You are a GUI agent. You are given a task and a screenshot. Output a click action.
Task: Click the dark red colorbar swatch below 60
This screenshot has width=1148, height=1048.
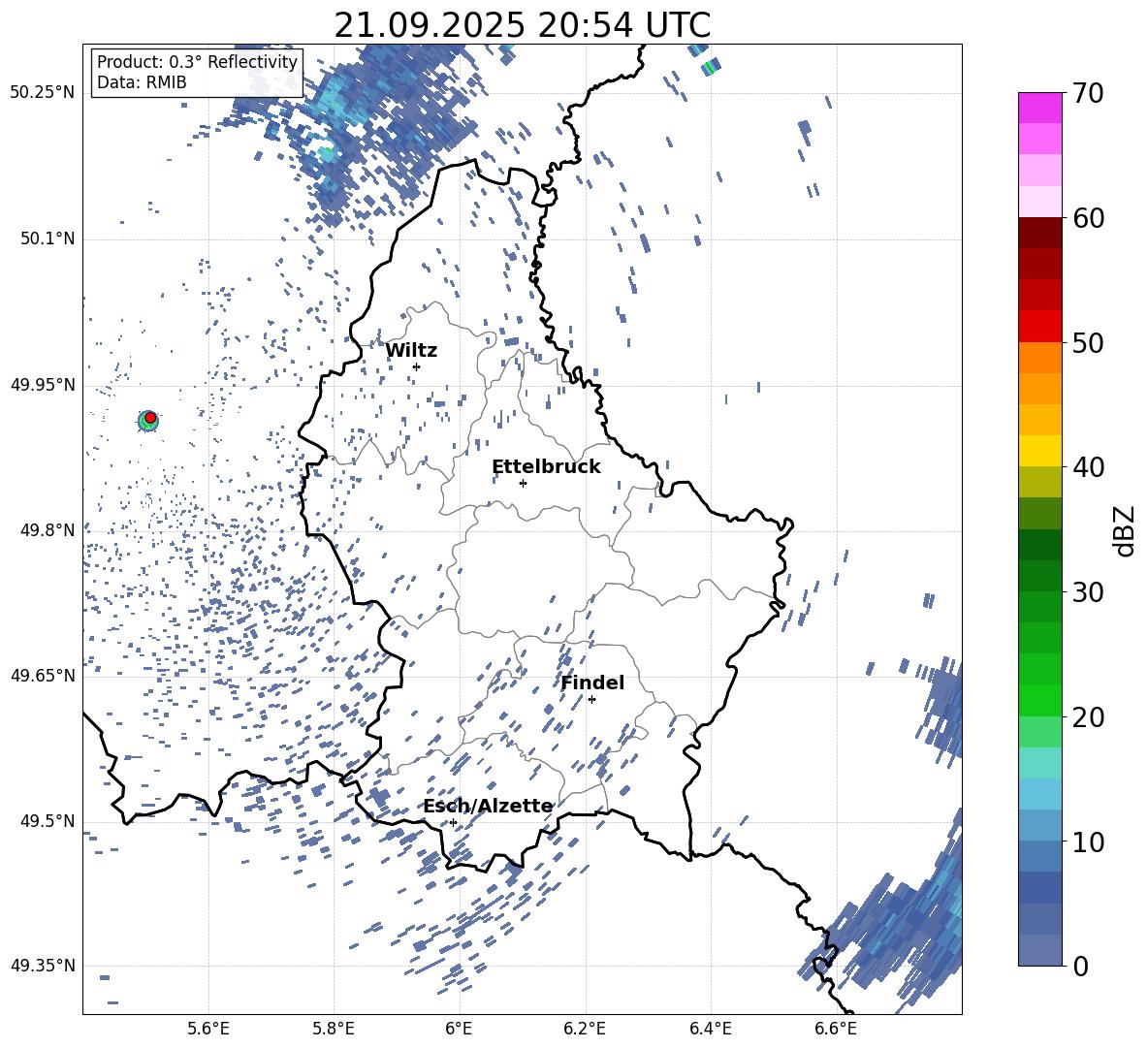[x=1039, y=233]
